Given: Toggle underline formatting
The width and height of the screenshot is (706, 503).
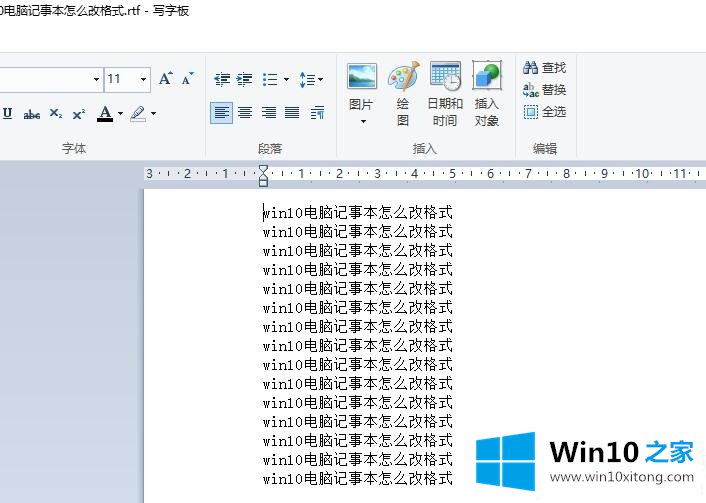Looking at the screenshot, I should click(8, 113).
